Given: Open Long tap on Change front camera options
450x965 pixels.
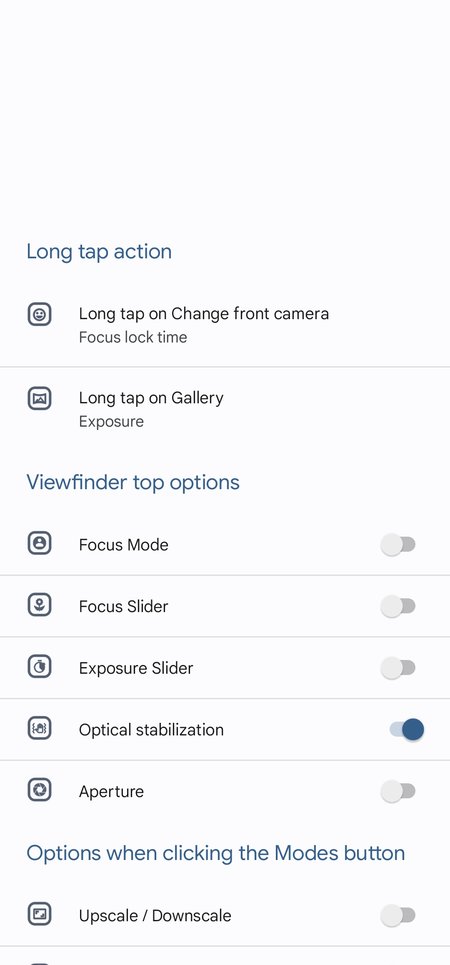Looking at the screenshot, I should (225, 325).
